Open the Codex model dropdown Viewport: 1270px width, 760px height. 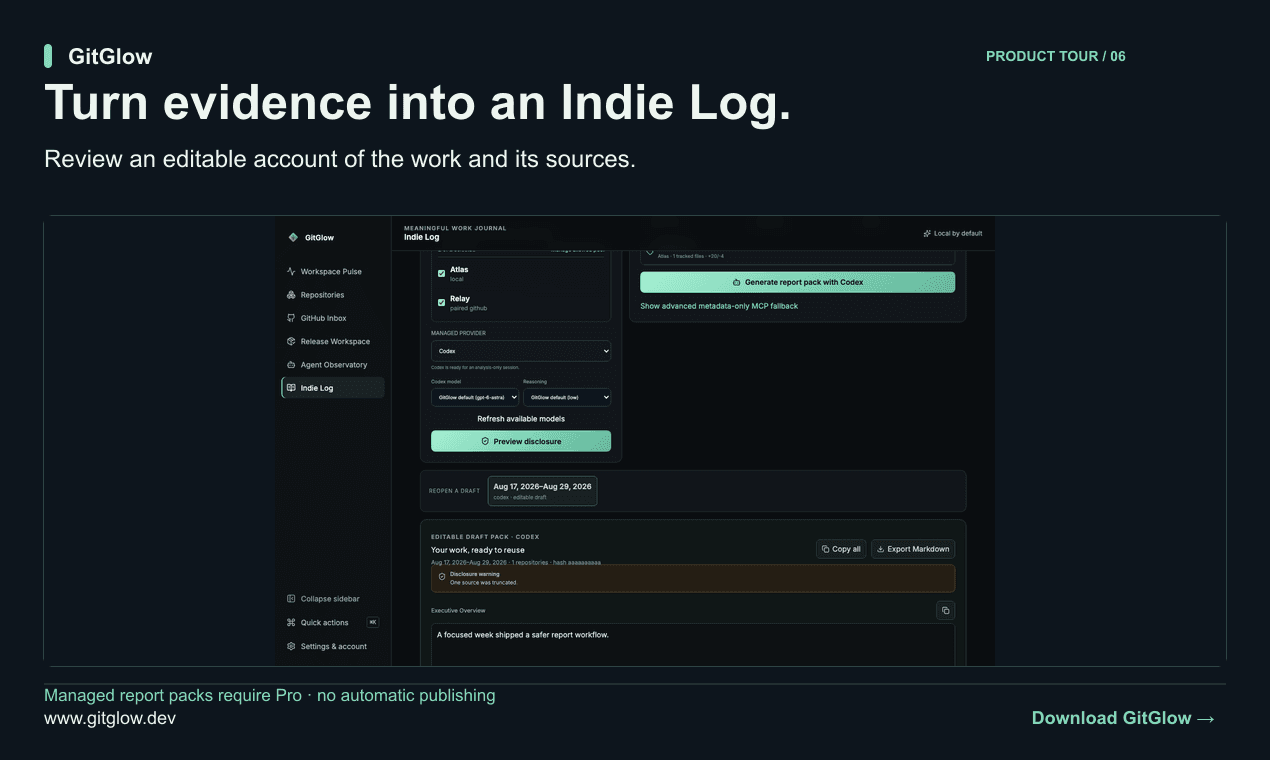(x=475, y=397)
